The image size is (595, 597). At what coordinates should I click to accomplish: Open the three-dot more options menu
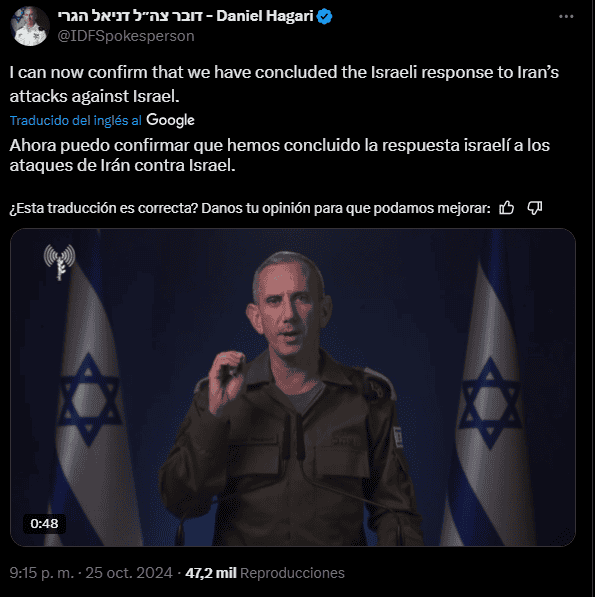click(566, 17)
